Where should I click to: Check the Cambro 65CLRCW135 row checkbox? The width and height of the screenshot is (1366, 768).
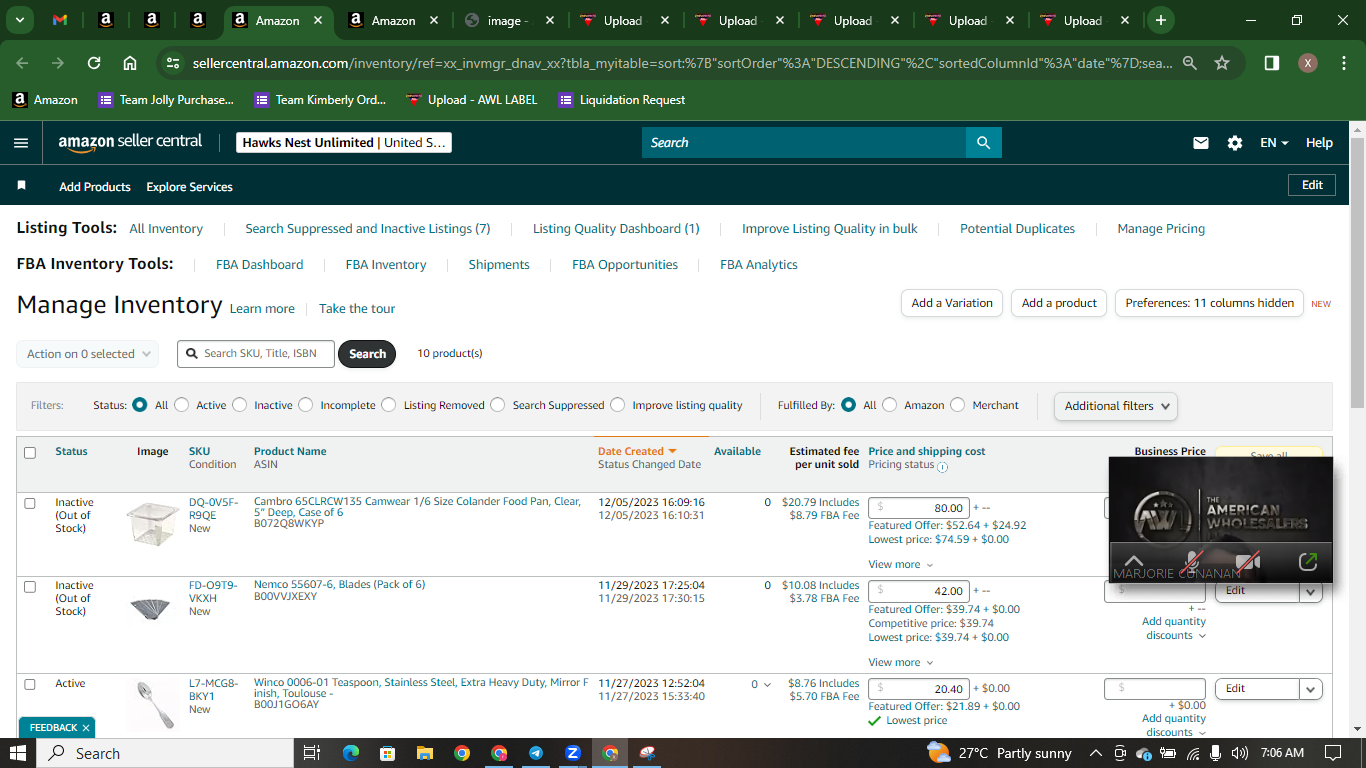point(30,503)
